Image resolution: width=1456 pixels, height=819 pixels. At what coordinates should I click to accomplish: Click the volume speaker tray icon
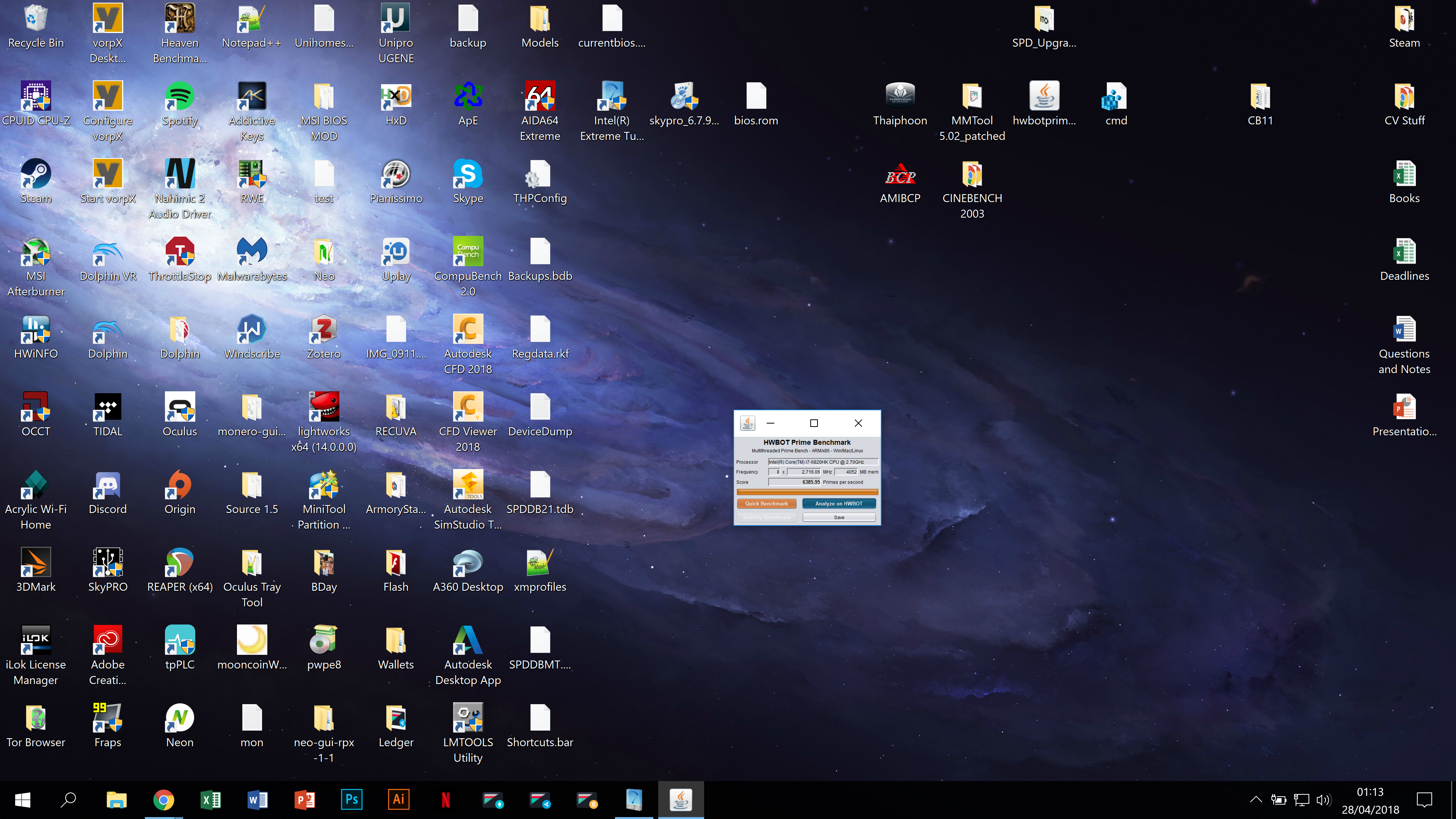click(x=1323, y=800)
